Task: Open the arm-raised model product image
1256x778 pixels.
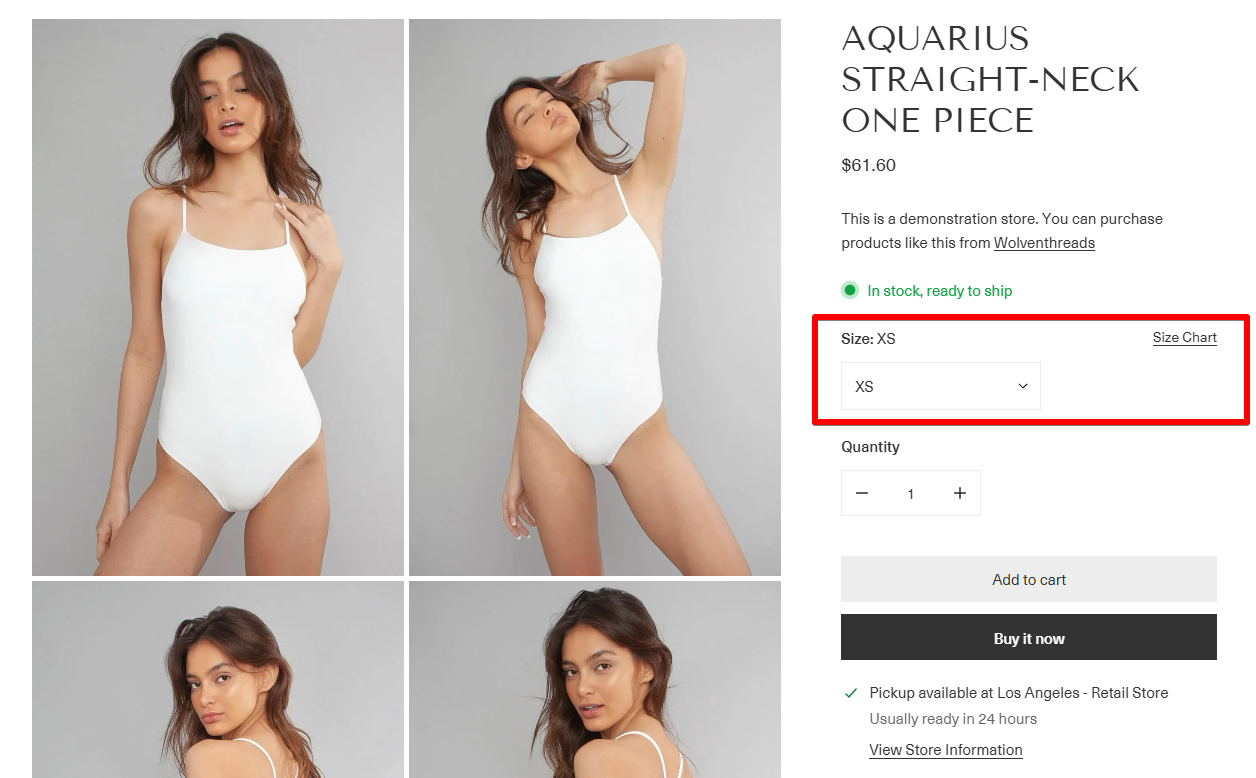Action: (595, 297)
